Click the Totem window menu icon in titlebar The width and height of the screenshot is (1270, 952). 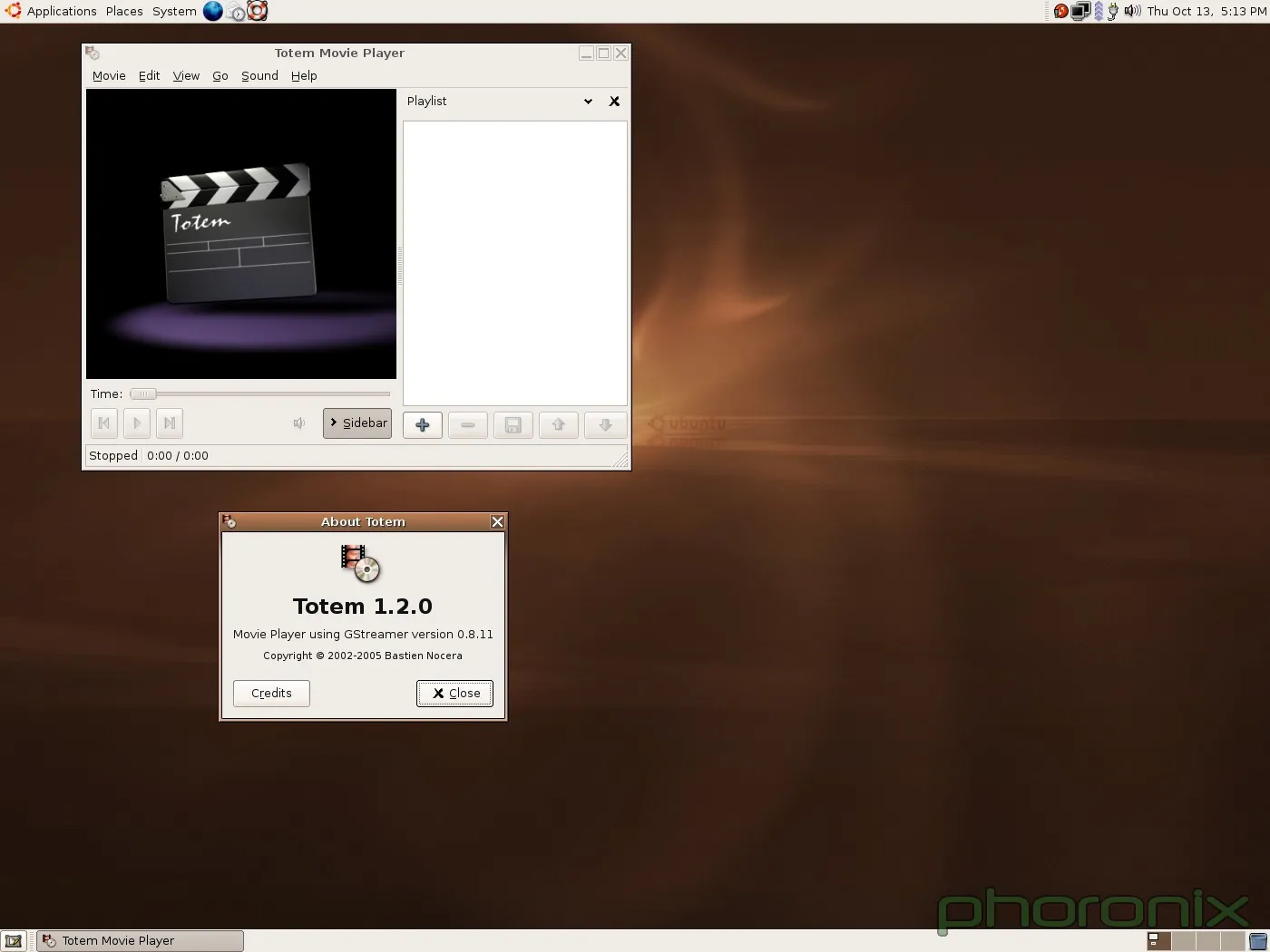(93, 53)
